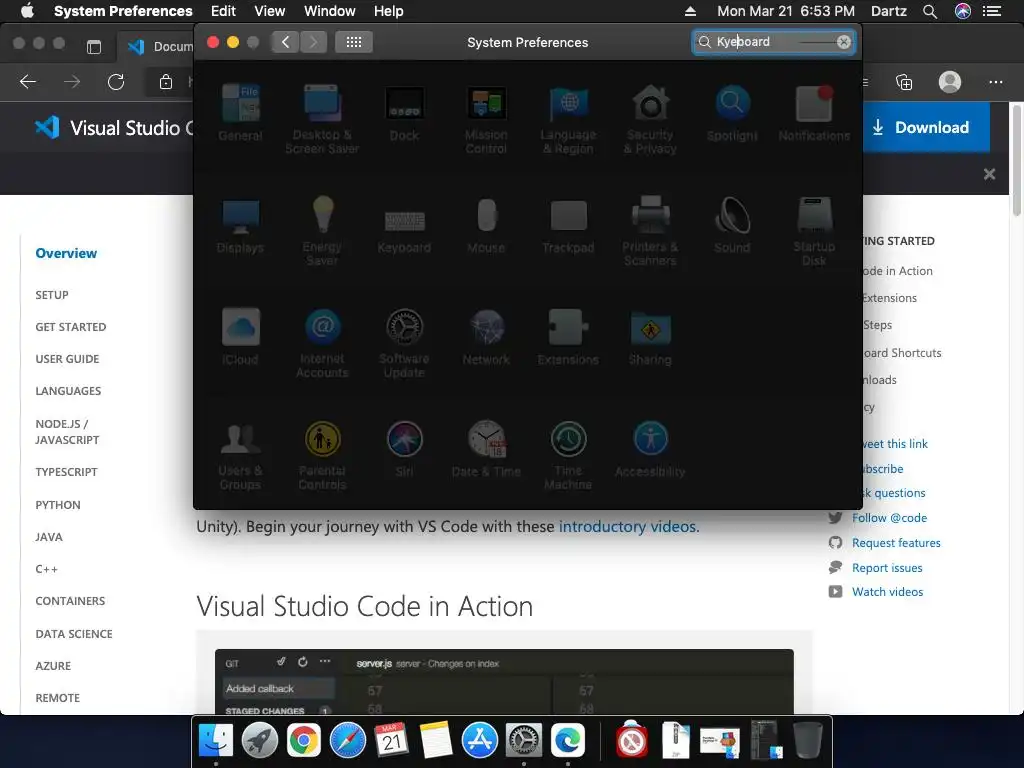Clear the System Preferences search field
This screenshot has width=1024, height=768.
844,42
